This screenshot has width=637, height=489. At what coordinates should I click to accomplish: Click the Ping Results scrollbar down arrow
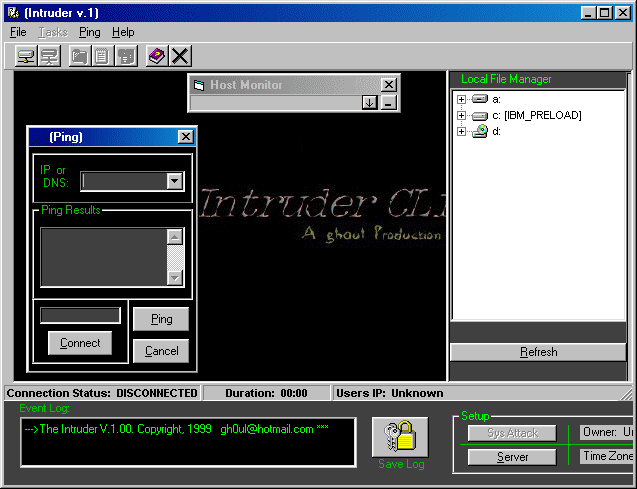[x=175, y=278]
